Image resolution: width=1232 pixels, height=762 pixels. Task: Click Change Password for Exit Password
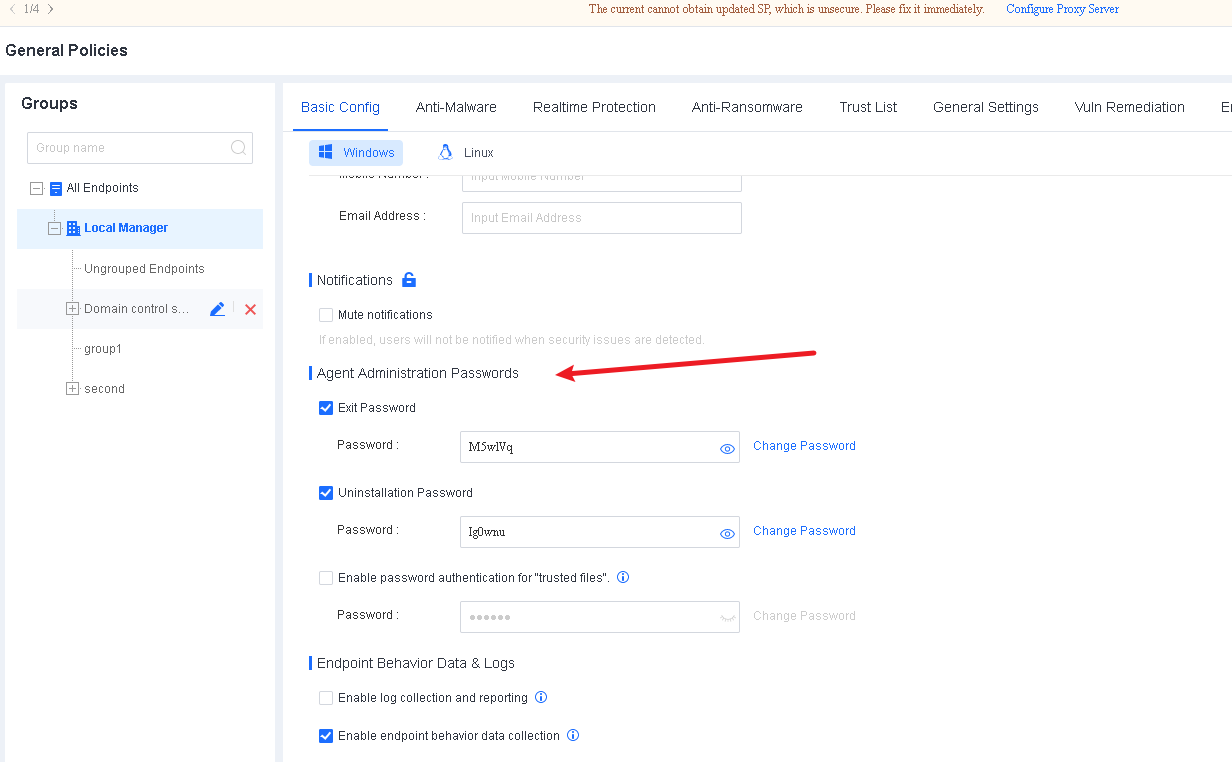point(804,446)
